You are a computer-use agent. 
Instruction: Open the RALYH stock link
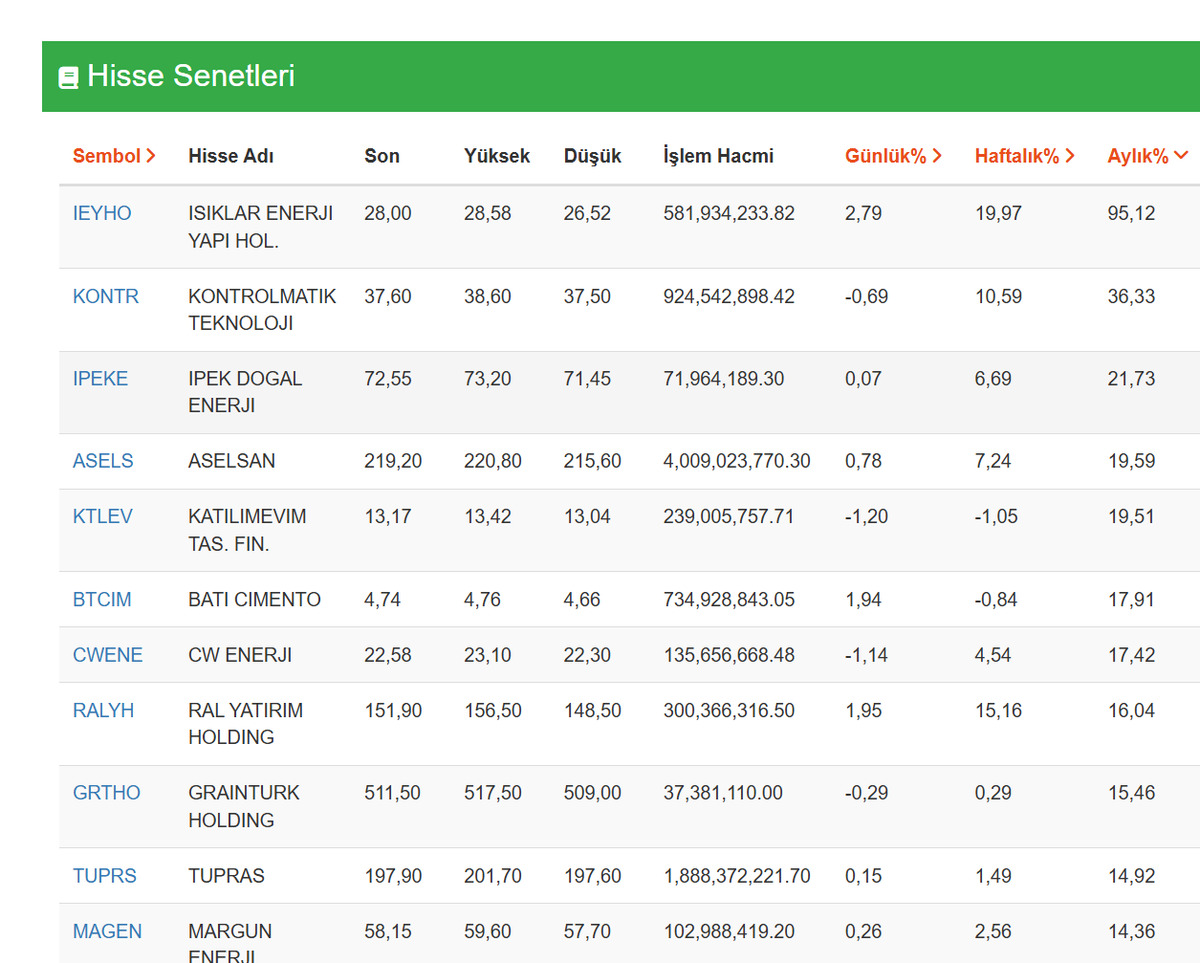pos(104,711)
